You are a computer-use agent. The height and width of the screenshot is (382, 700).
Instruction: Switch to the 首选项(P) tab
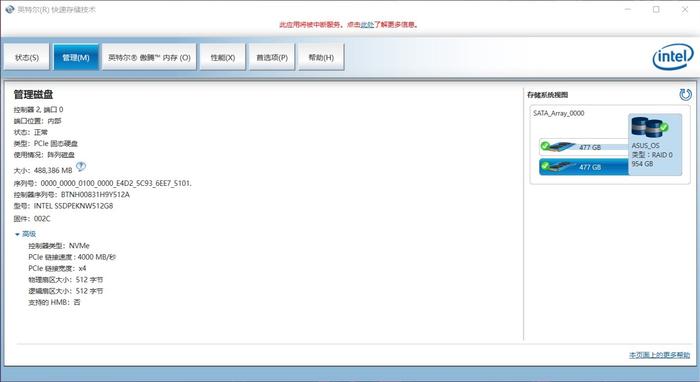point(272,57)
